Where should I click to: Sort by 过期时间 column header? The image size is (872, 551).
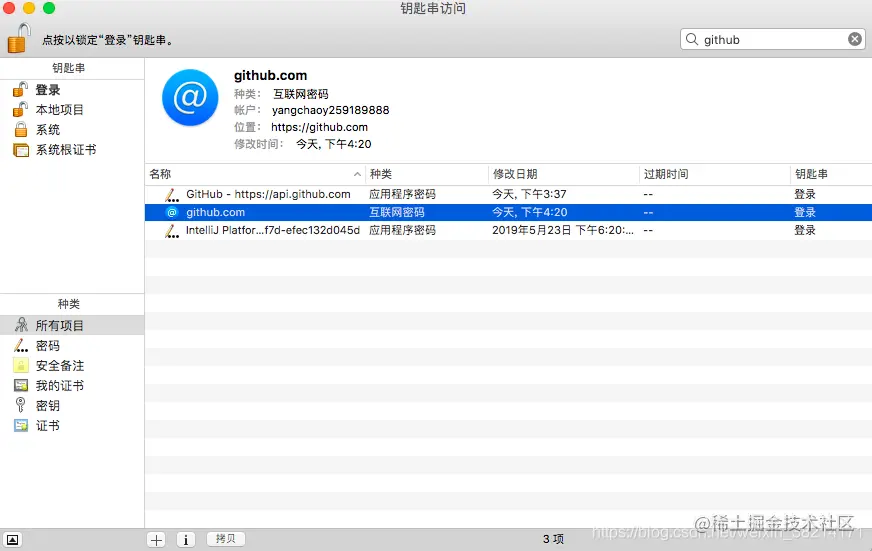[x=715, y=174]
